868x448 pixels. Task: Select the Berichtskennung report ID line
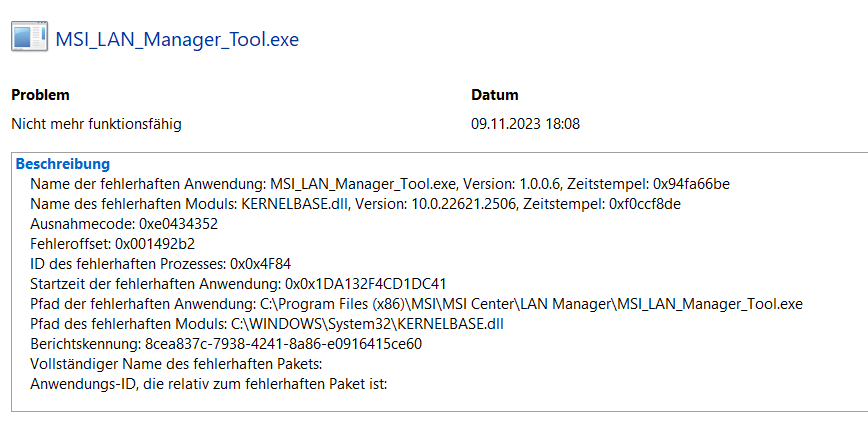pos(226,343)
